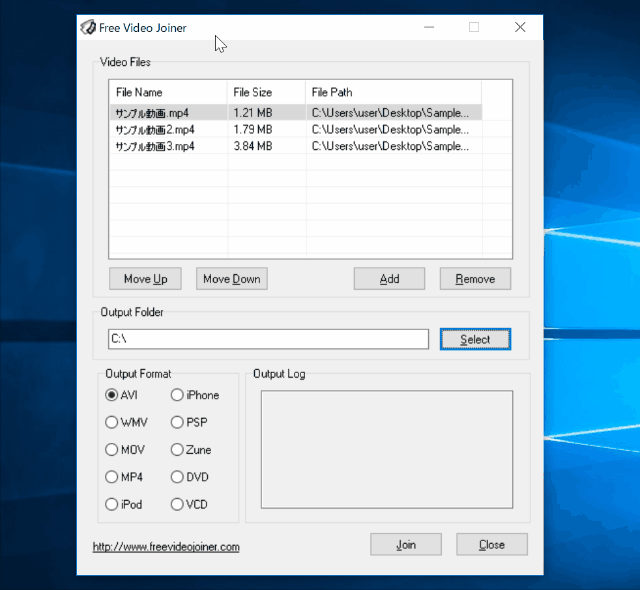Add a video file with Add button
This screenshot has height=590, width=640.
(389, 279)
